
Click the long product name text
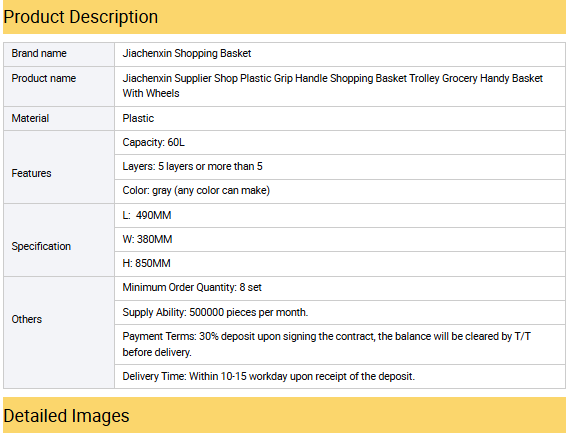(332, 86)
